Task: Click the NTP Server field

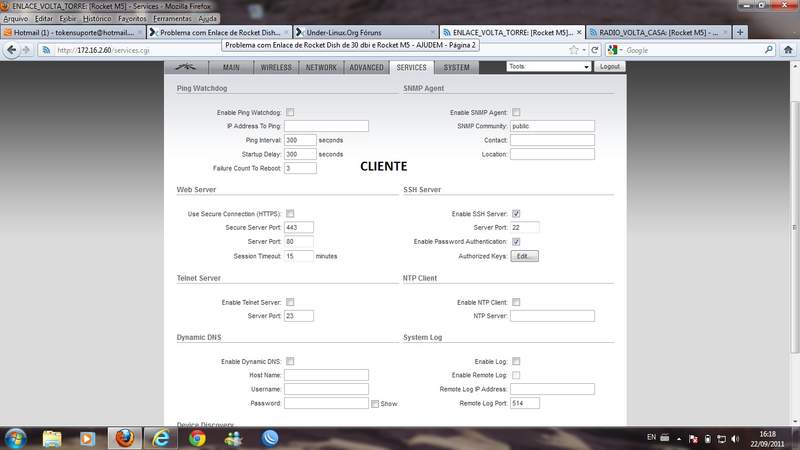Action: click(552, 316)
